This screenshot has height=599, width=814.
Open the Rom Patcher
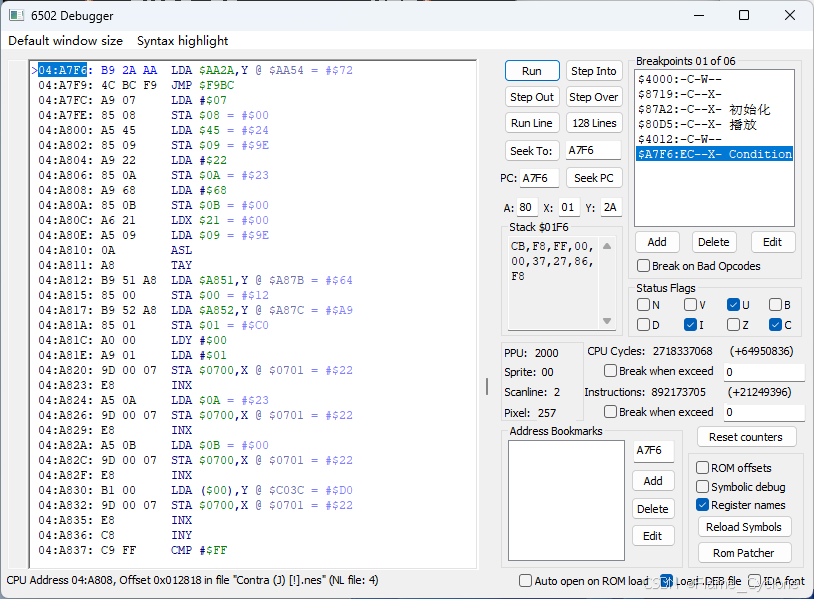744,553
